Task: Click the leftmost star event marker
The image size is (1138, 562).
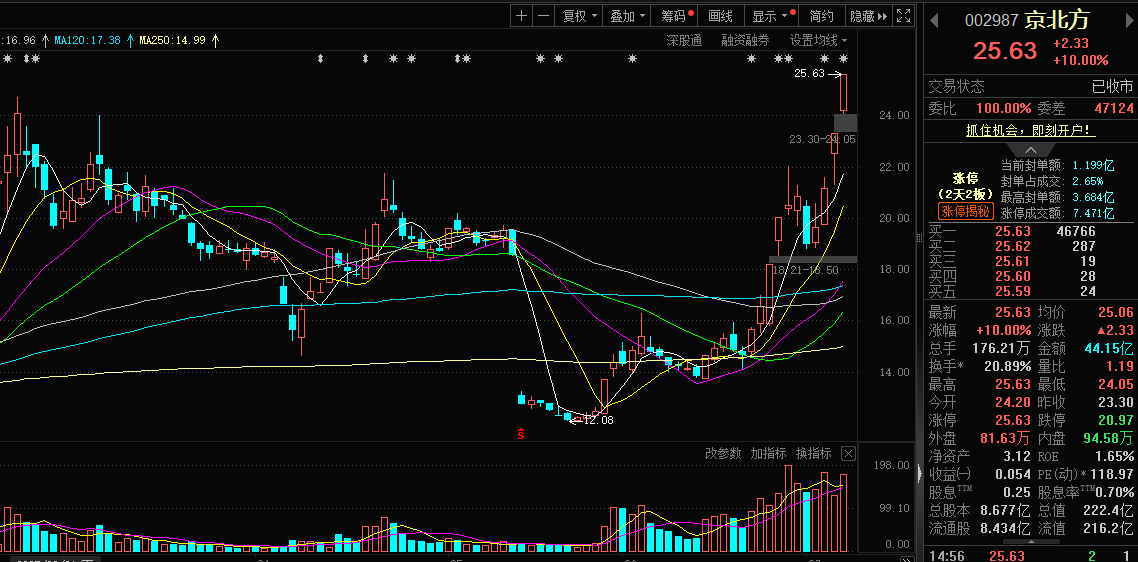Action: (7, 58)
